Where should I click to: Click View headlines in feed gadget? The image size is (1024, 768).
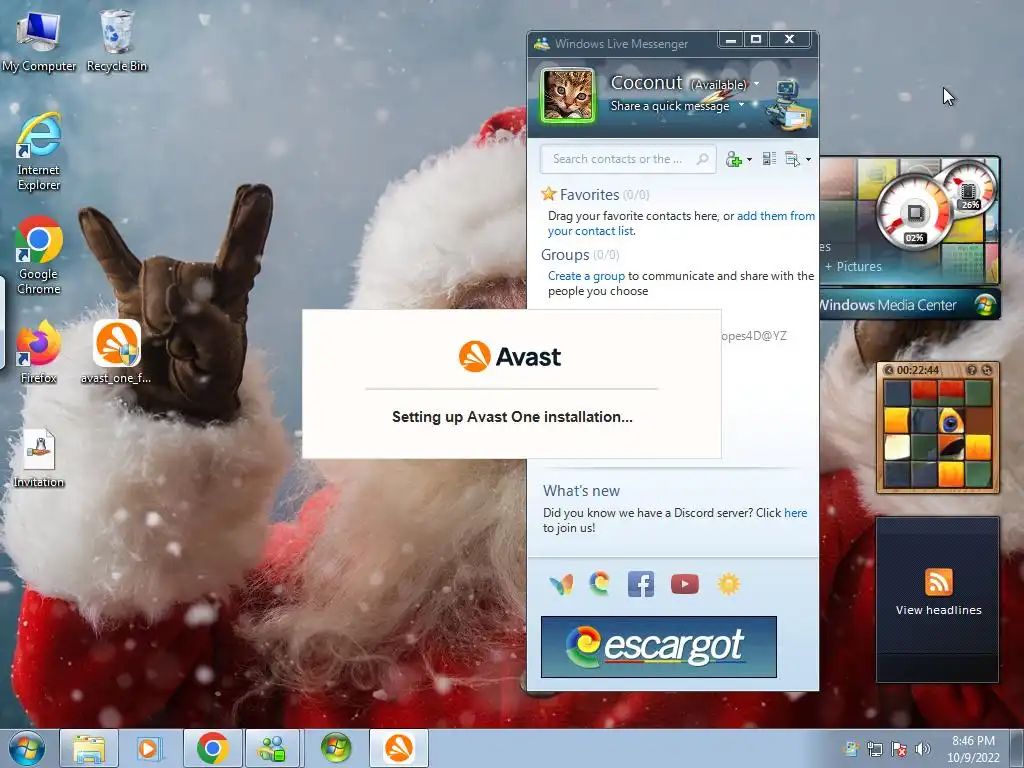[x=938, y=610]
